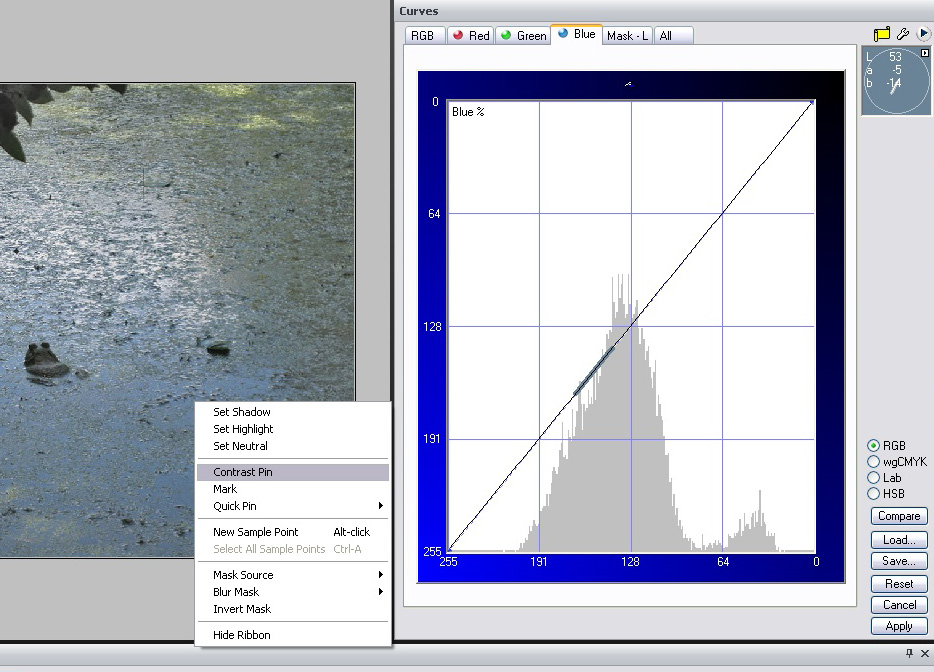Choose Set Neutral from the context menu

(292, 446)
